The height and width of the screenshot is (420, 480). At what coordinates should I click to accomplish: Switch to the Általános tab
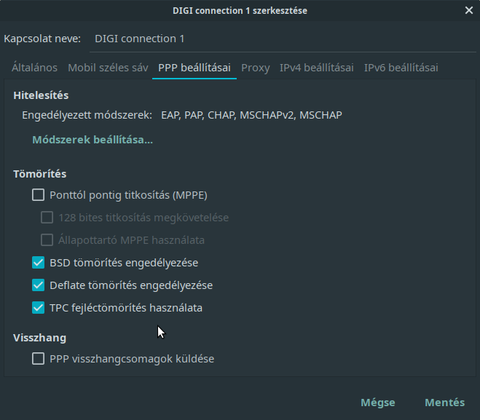point(34,68)
